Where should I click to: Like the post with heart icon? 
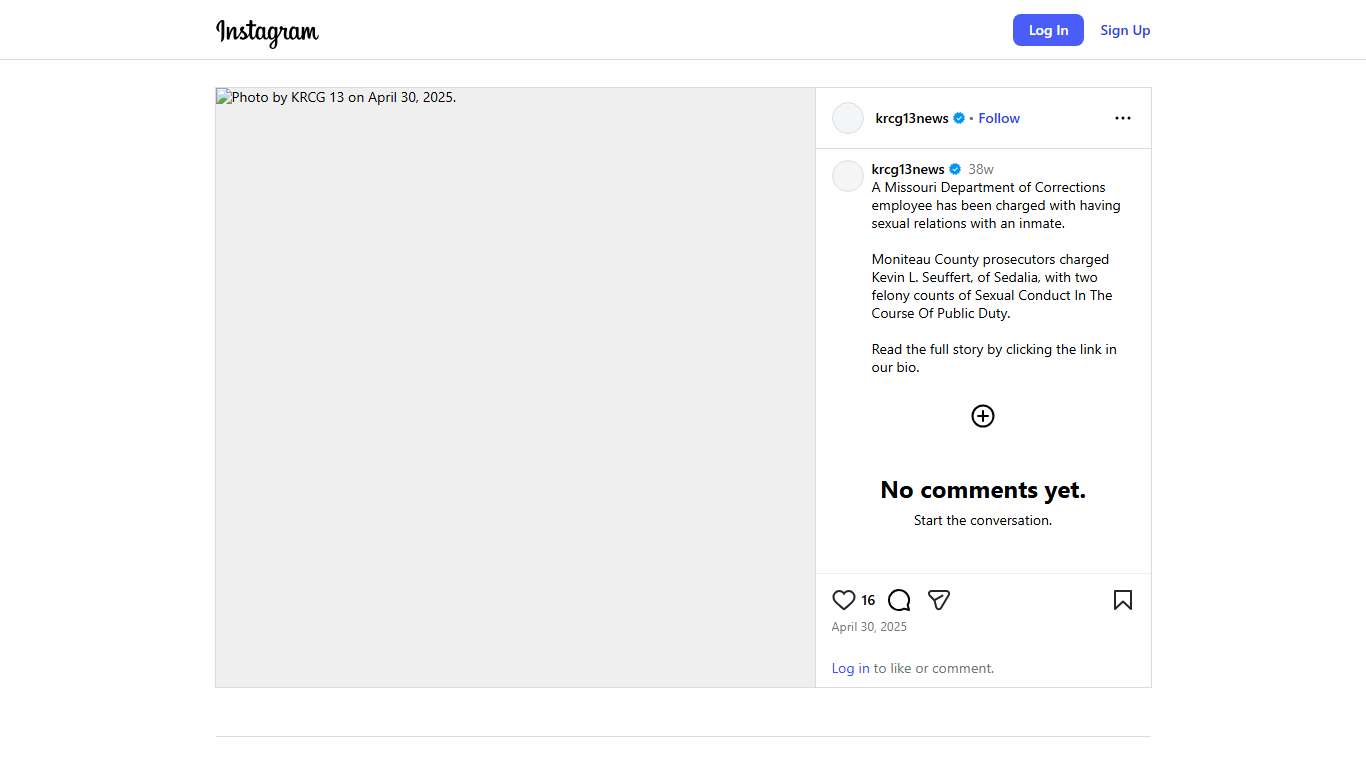click(844, 600)
